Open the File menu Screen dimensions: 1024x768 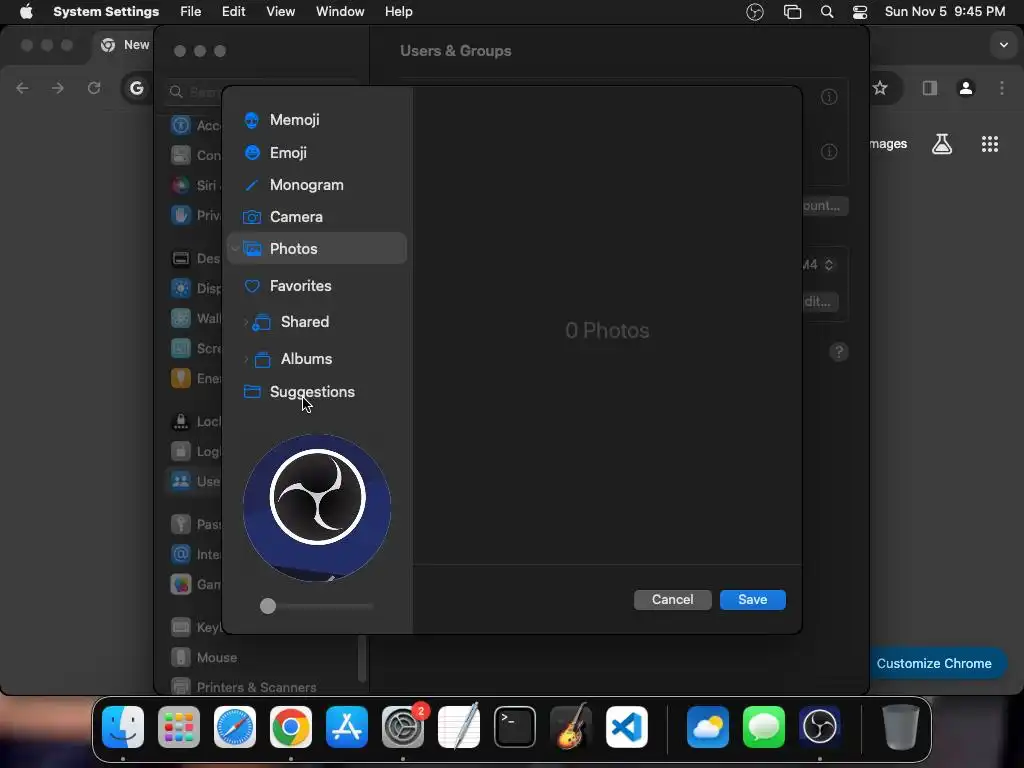(191, 12)
